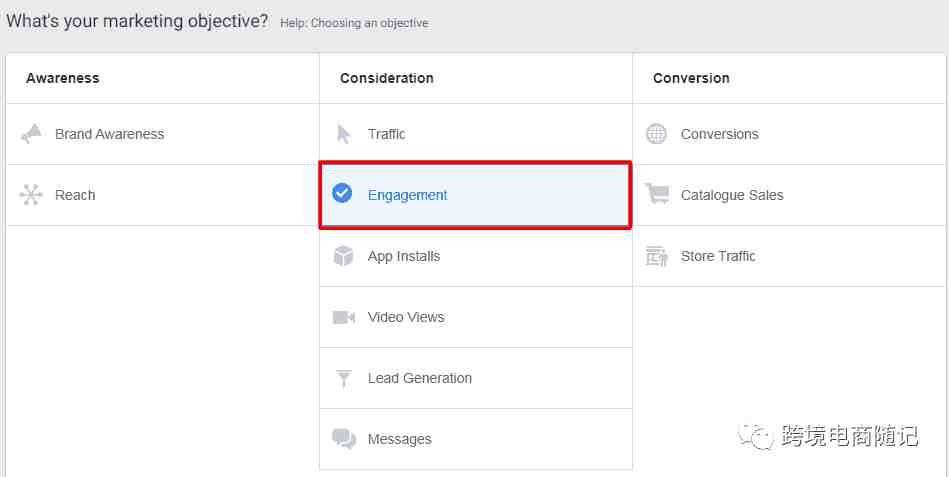
Task: Click the Reach snowflake-style icon
Action: (31, 195)
